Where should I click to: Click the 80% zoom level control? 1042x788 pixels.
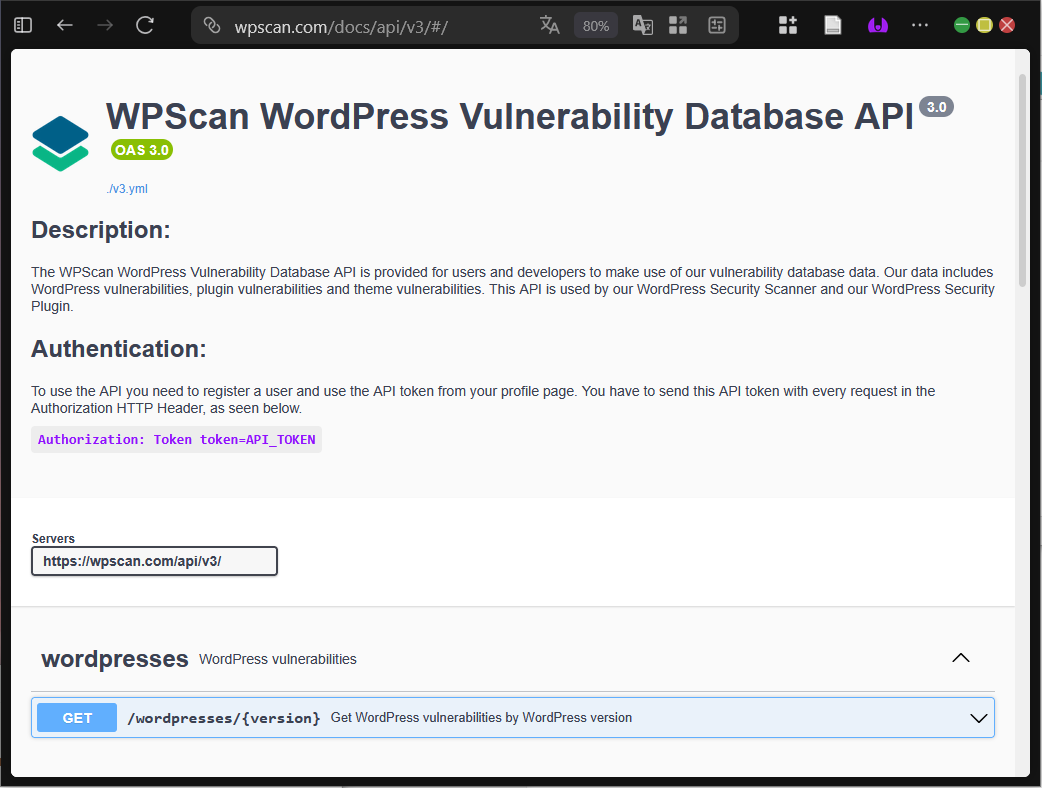coord(596,25)
